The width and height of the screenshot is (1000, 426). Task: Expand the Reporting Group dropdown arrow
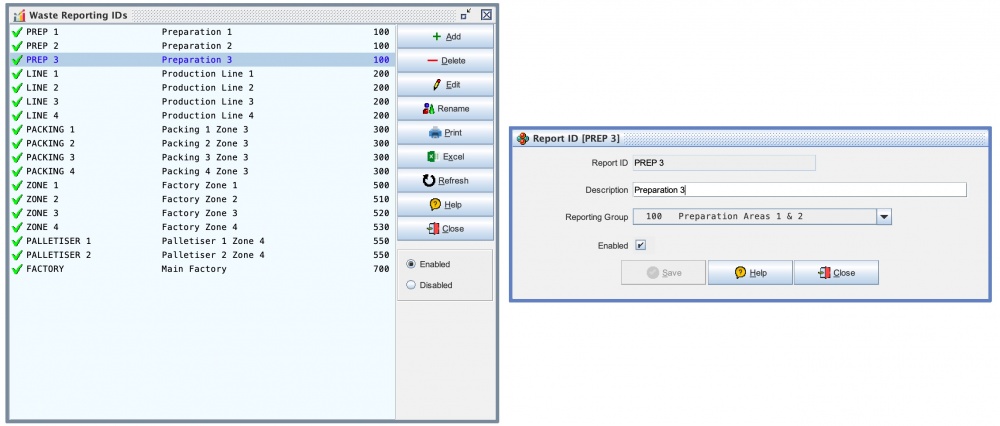883,216
